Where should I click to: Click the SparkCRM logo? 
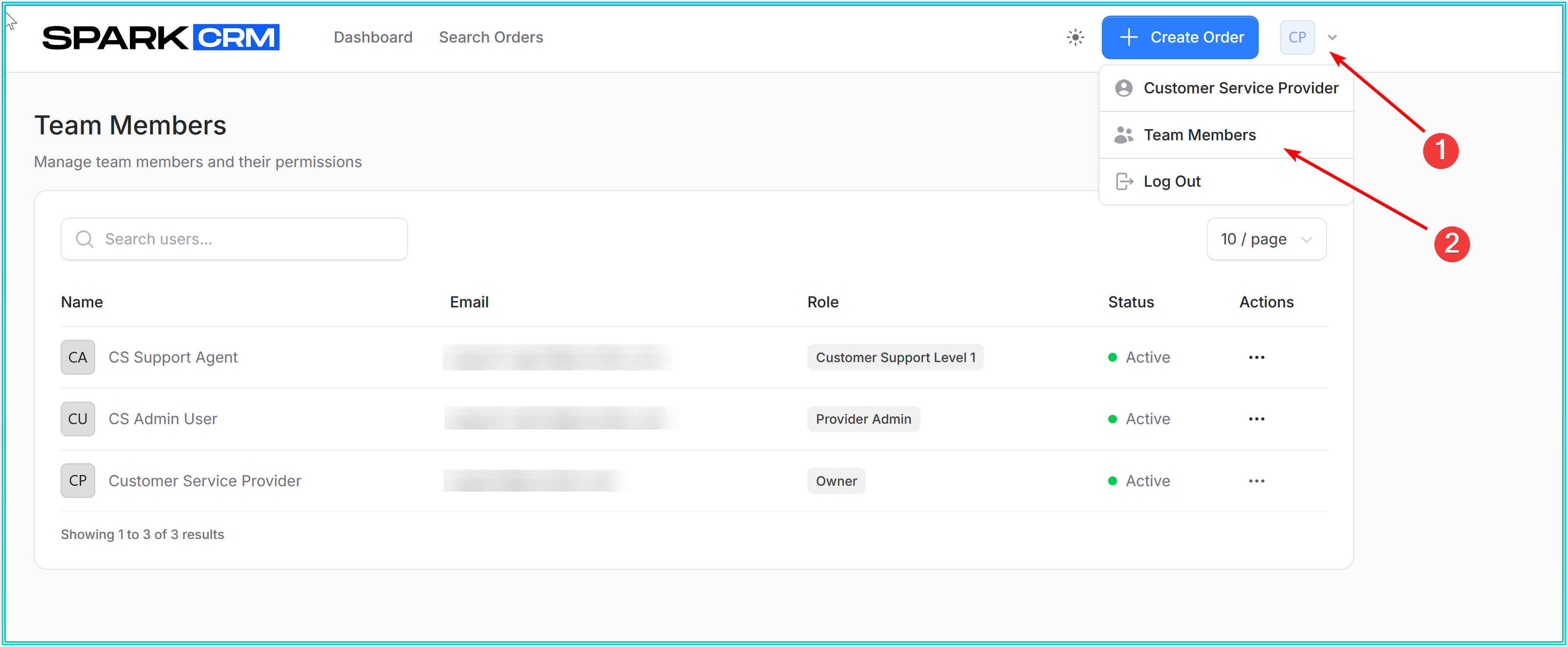(x=161, y=37)
